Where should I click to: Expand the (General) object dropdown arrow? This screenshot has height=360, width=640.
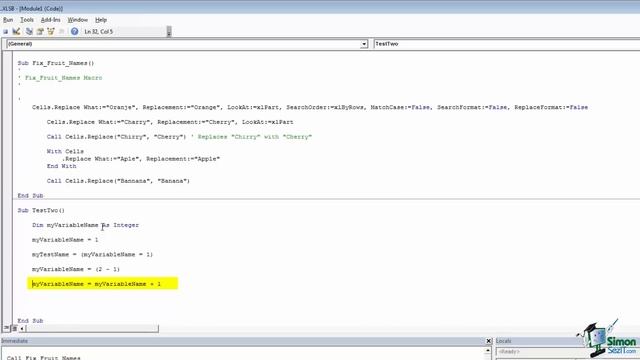[364, 44]
